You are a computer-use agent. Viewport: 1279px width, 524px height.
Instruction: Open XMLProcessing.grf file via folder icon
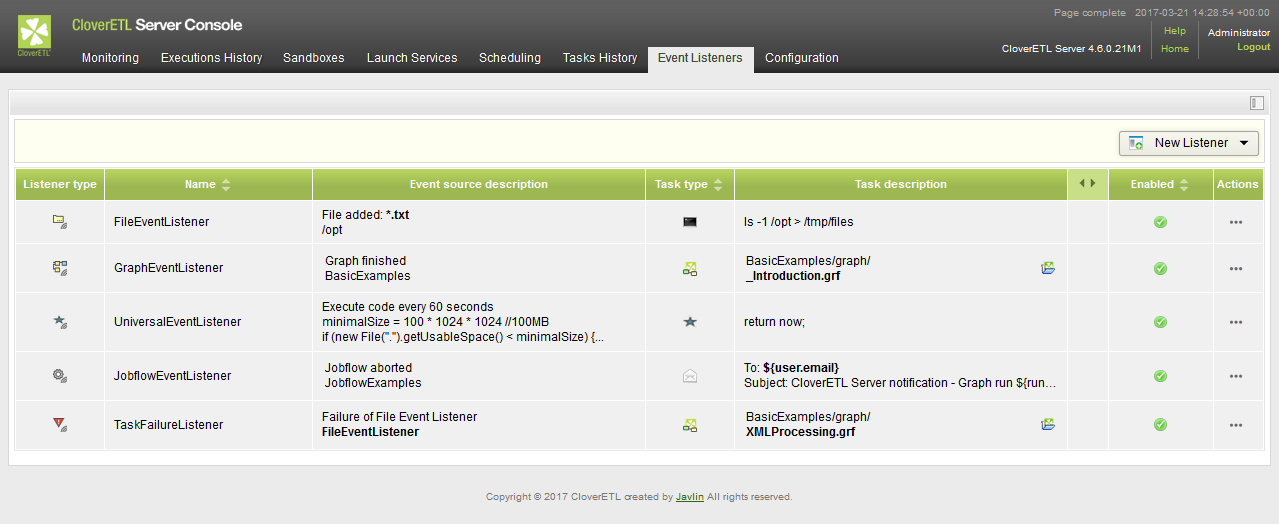point(1048,424)
